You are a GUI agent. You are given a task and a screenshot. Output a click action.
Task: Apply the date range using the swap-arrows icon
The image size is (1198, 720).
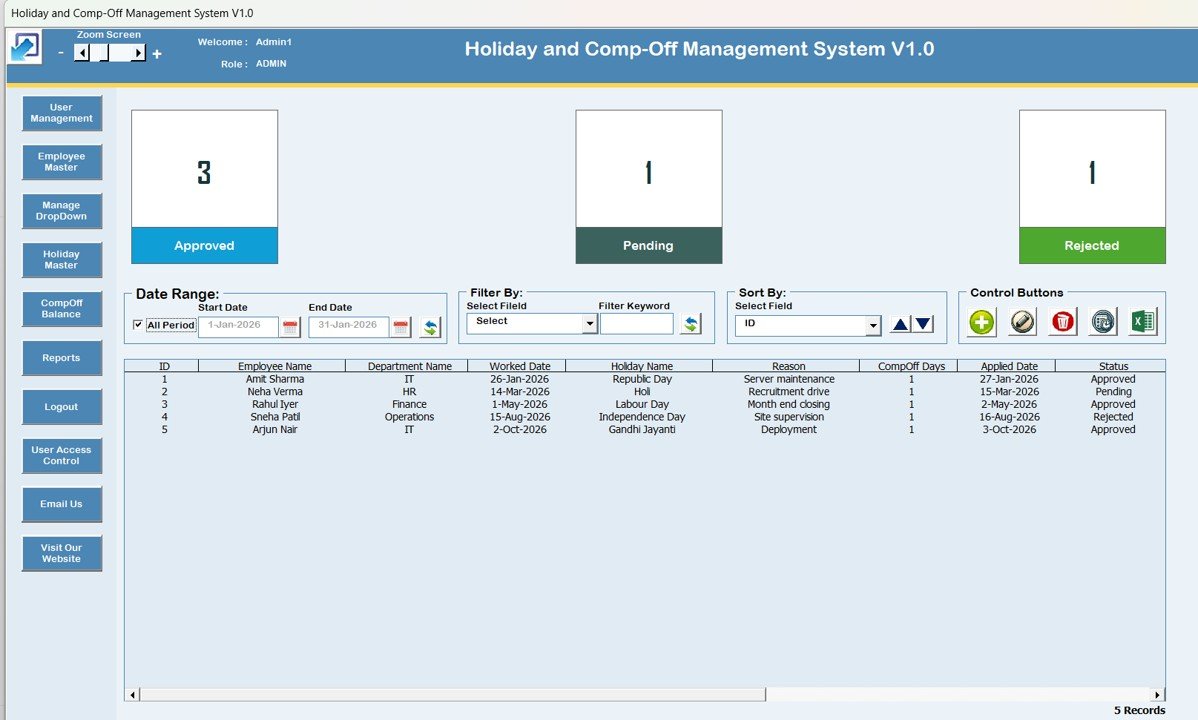click(429, 325)
